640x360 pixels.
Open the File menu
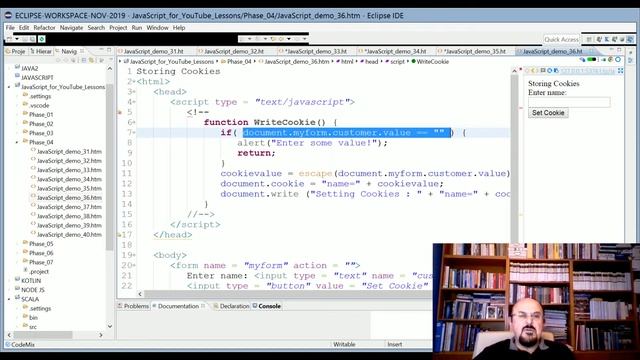[x=10, y=28]
